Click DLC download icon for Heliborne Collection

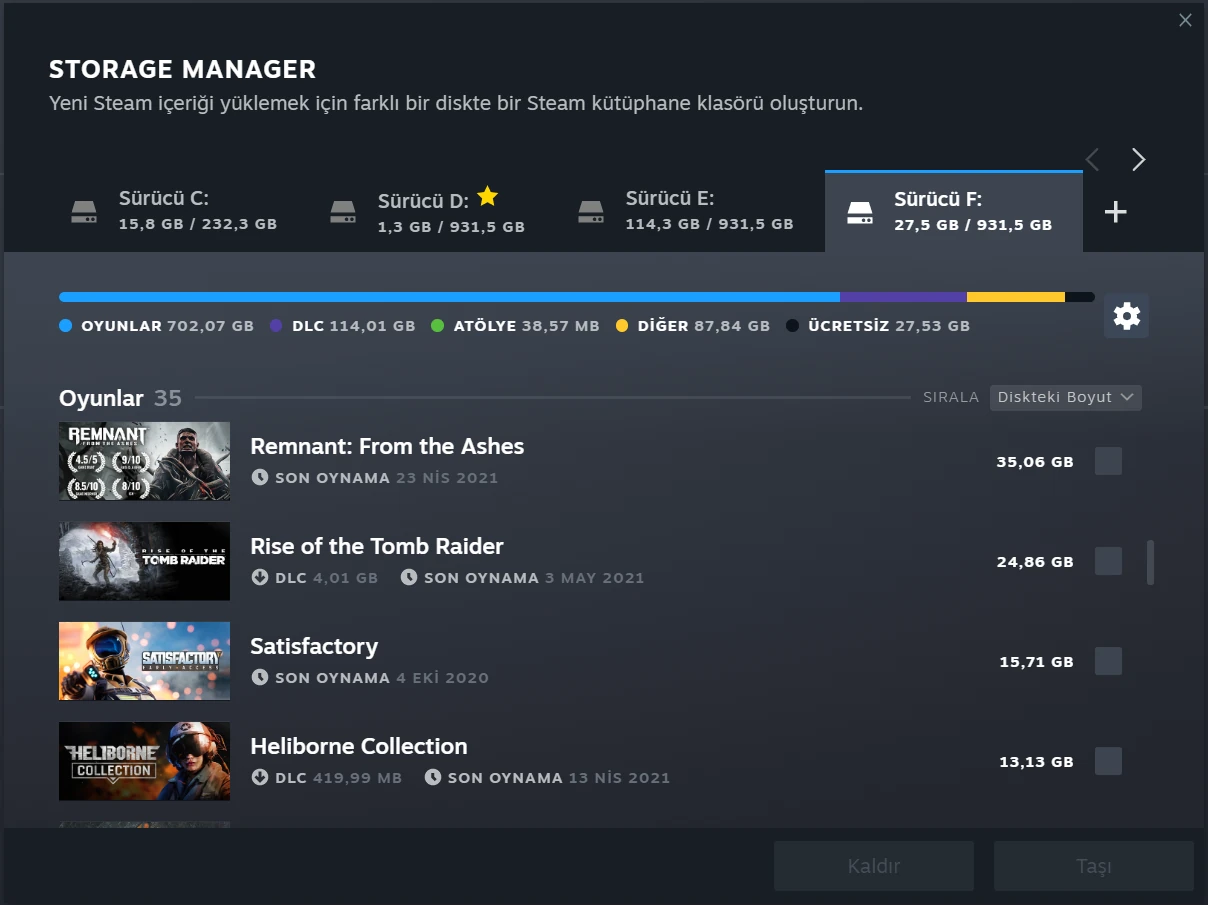click(259, 777)
